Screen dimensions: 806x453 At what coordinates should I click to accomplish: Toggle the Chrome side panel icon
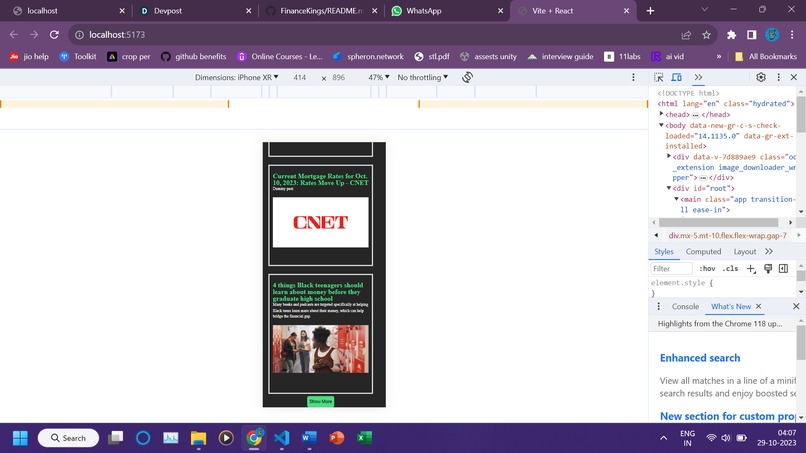752,34
